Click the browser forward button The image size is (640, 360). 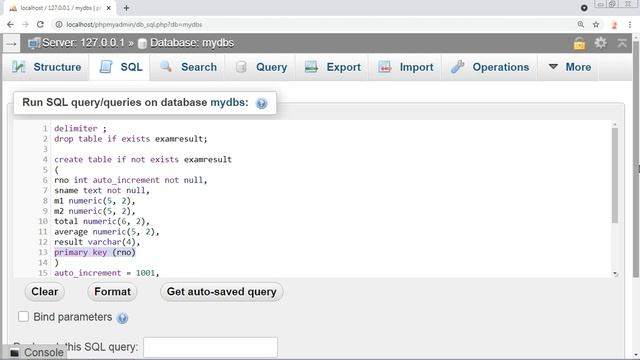click(x=25, y=24)
